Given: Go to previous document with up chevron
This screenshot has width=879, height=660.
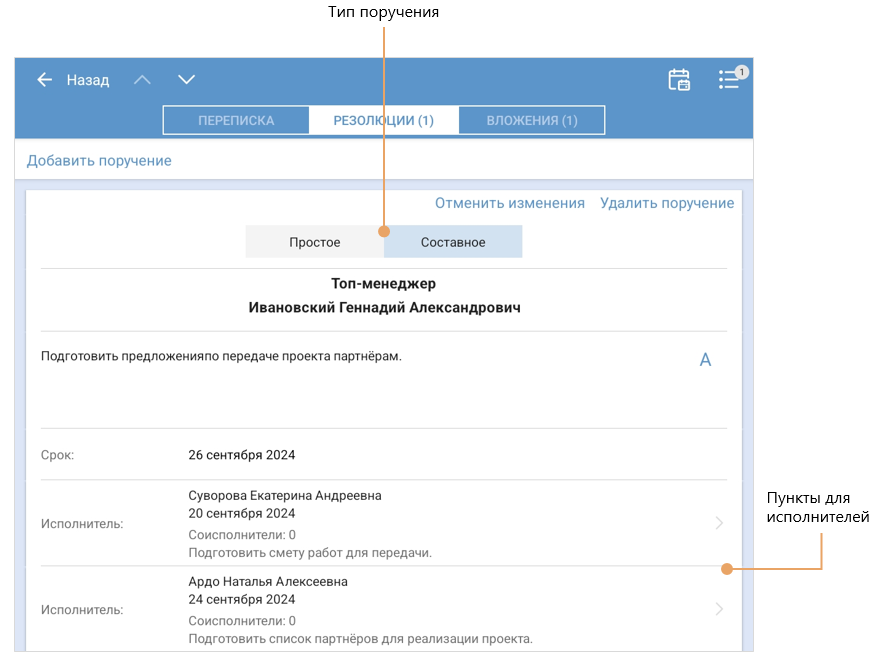Looking at the screenshot, I should (143, 80).
